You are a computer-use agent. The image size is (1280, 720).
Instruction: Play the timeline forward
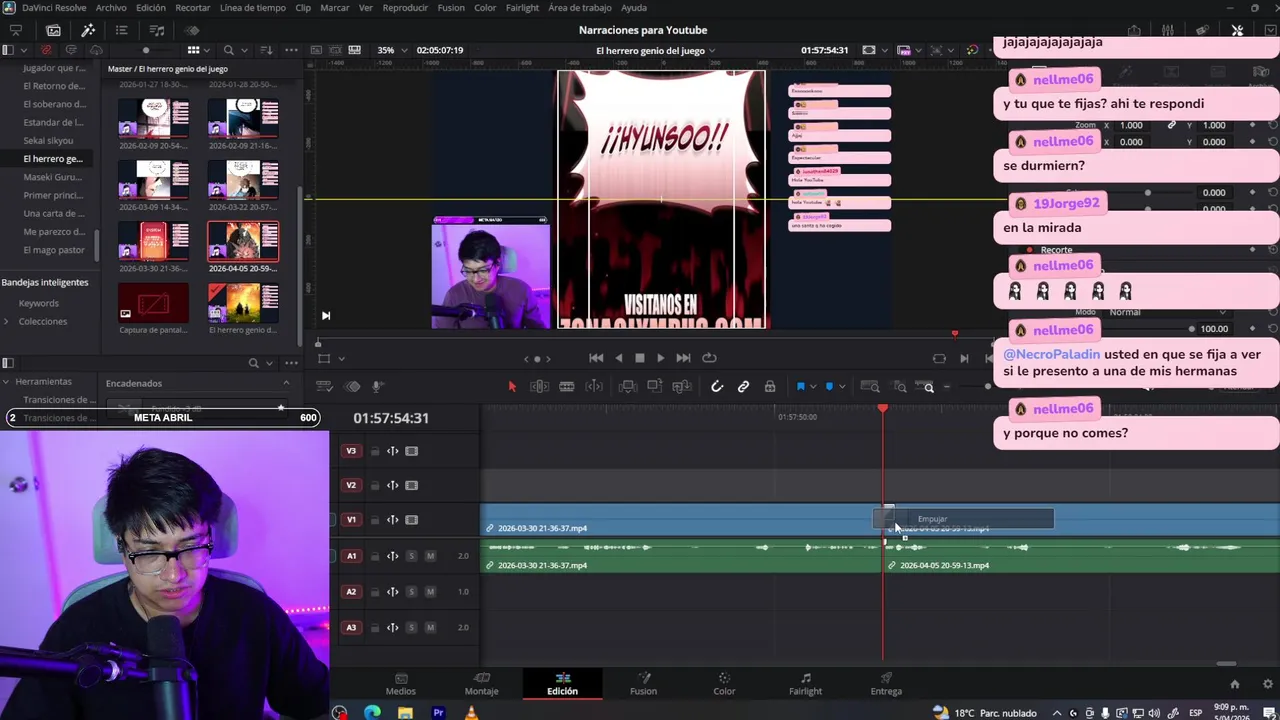click(660, 358)
